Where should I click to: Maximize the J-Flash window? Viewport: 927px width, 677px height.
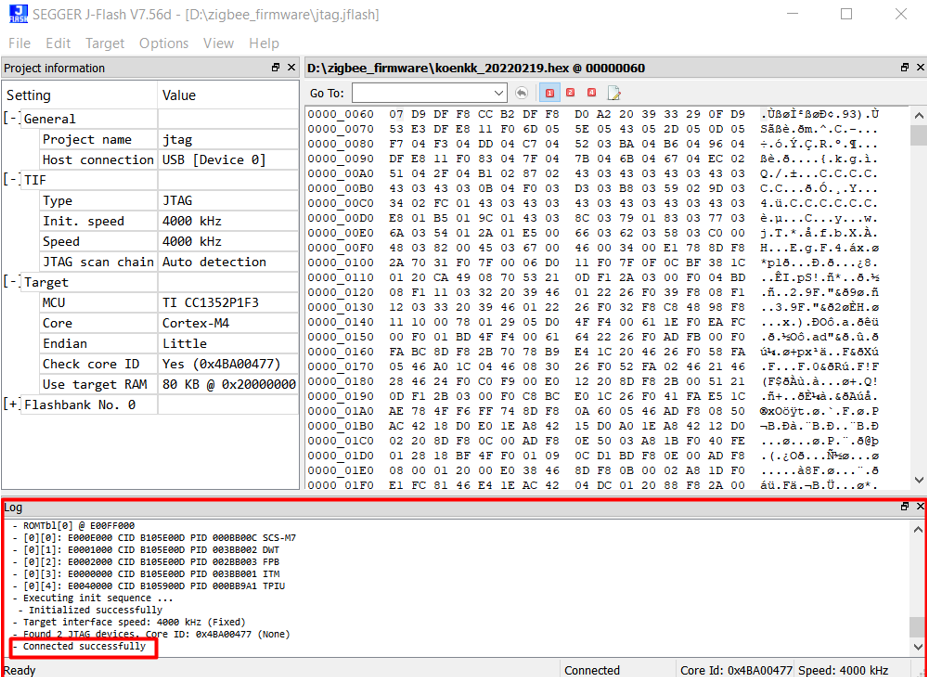click(847, 14)
